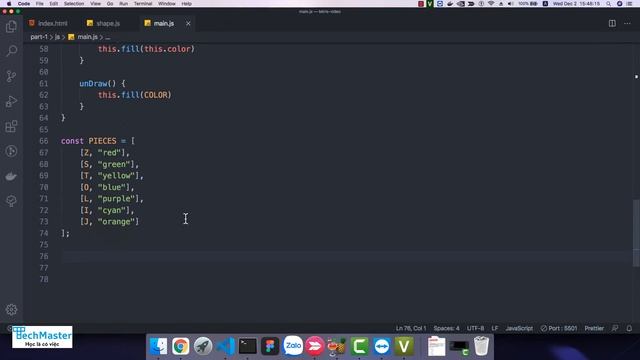Viewport: 640px width, 360px height.
Task: Open the Run and Debug view
Action: point(11,101)
